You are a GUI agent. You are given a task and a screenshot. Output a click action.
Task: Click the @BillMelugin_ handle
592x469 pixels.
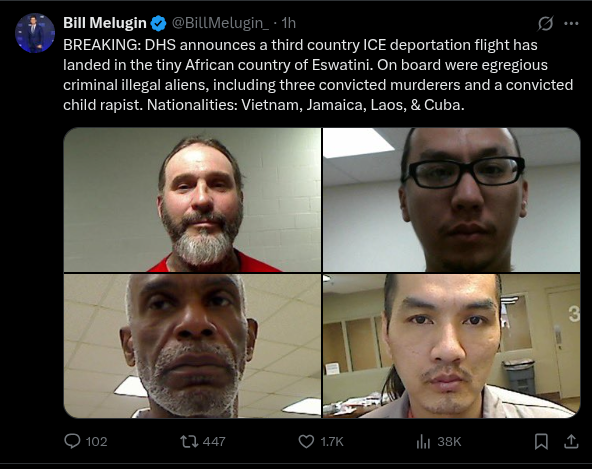(x=220, y=23)
